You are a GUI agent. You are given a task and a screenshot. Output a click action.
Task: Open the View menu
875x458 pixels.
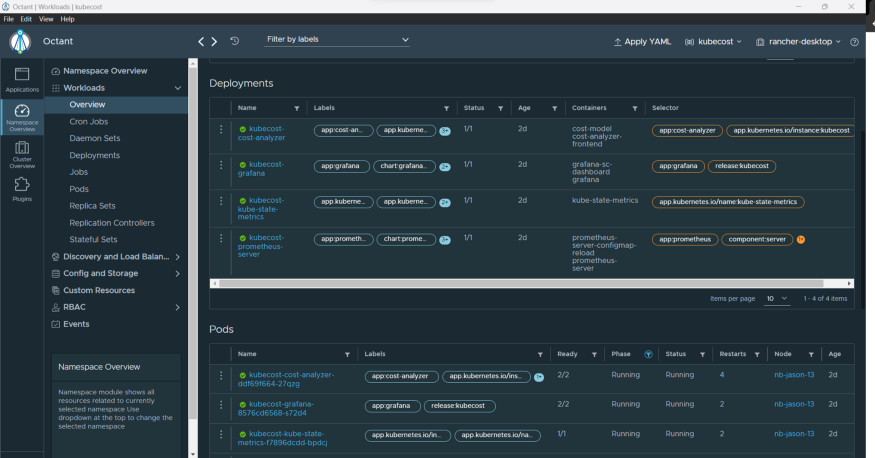point(46,19)
